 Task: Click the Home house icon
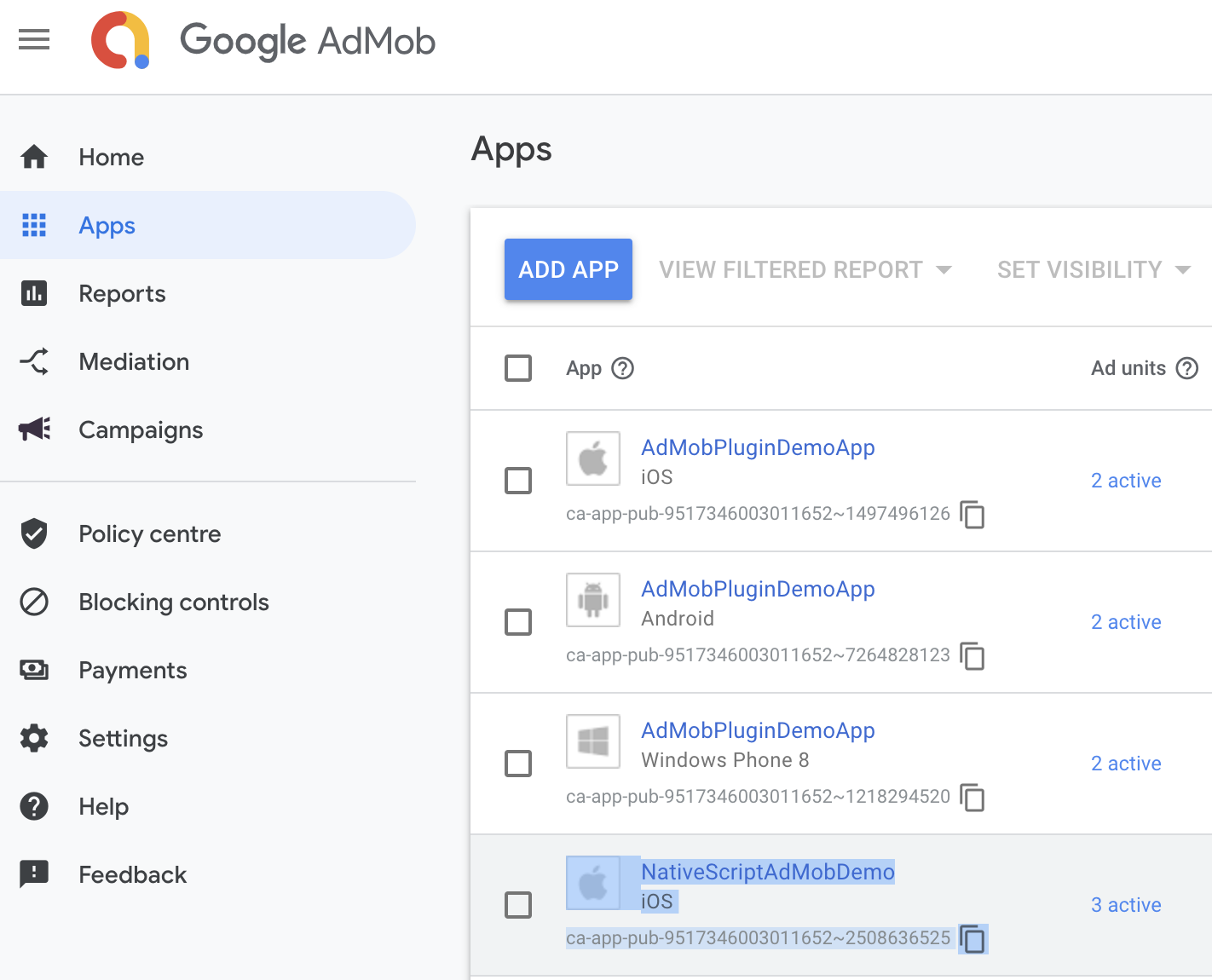[x=34, y=157]
